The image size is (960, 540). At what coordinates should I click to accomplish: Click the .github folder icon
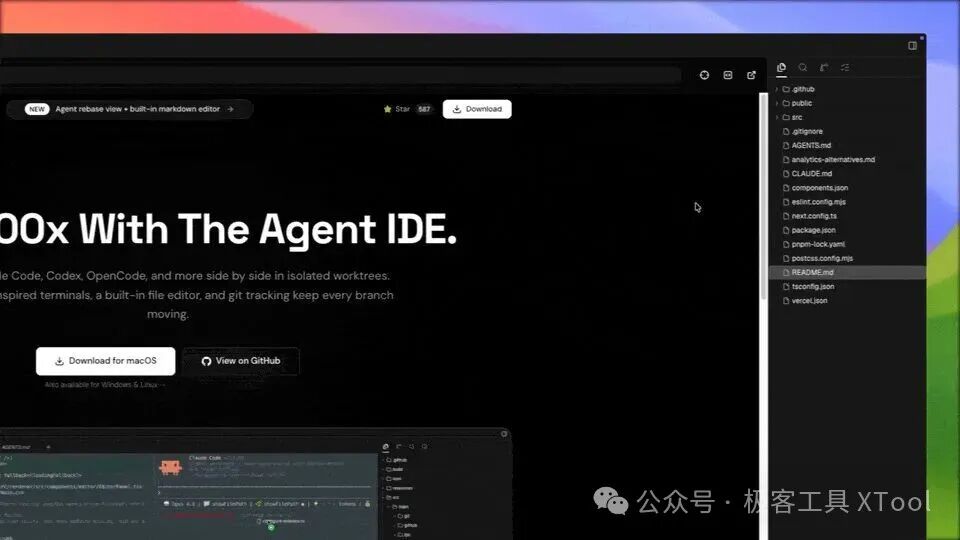click(786, 89)
